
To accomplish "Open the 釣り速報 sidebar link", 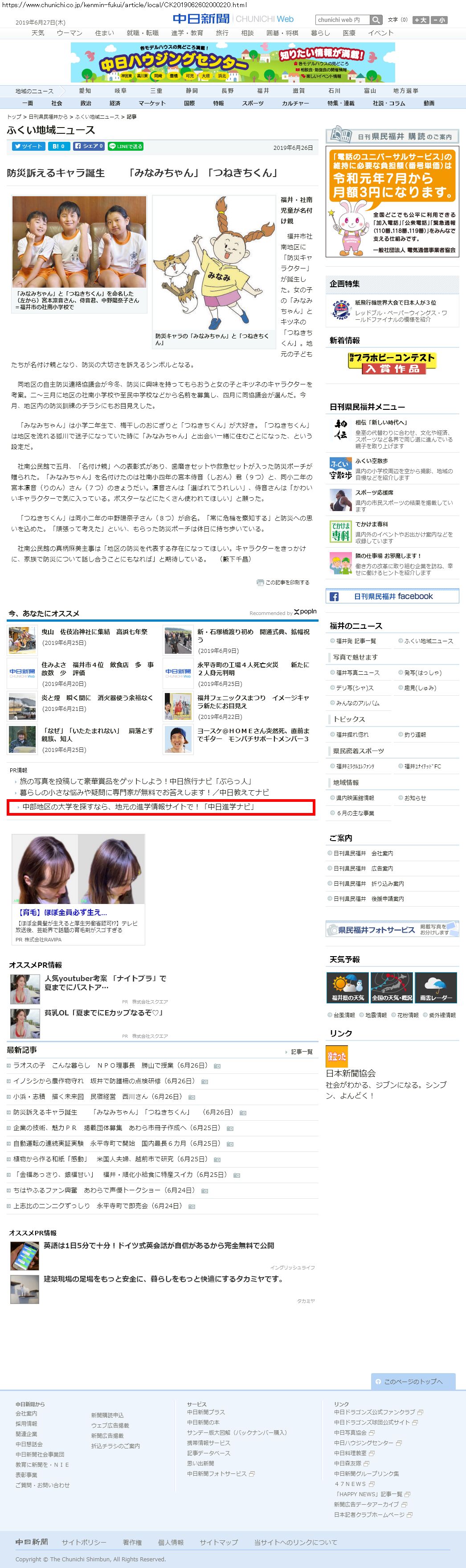I will pos(416,734).
